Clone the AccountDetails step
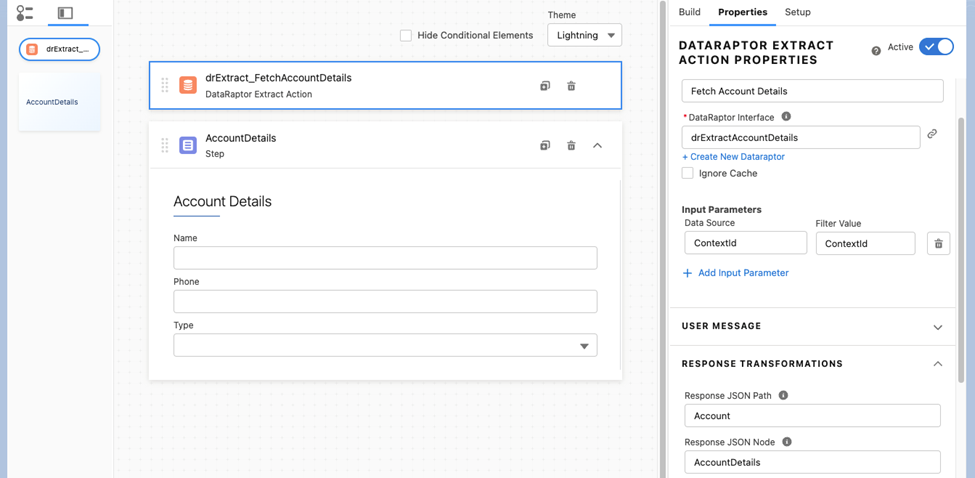This screenshot has height=478, width=975. [545, 145]
